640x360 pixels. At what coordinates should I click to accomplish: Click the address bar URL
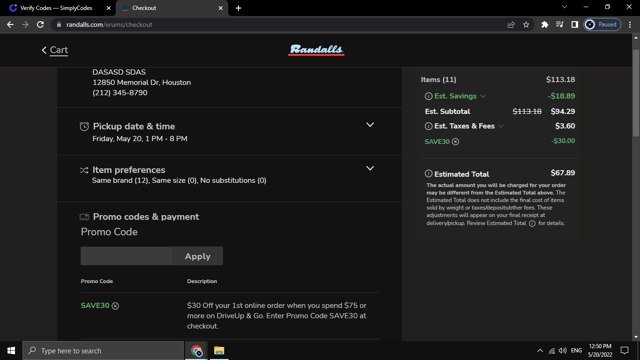(x=109, y=25)
